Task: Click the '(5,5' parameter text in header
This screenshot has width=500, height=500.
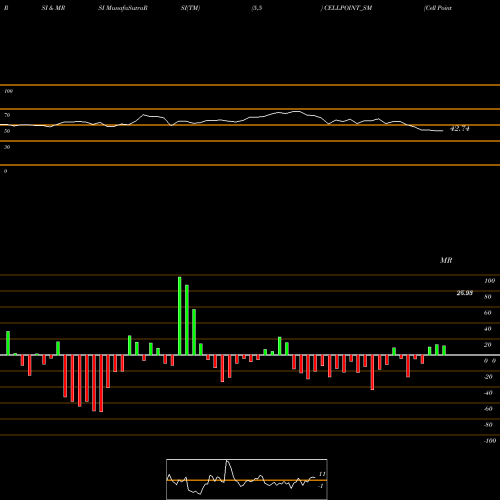Action: point(257,8)
